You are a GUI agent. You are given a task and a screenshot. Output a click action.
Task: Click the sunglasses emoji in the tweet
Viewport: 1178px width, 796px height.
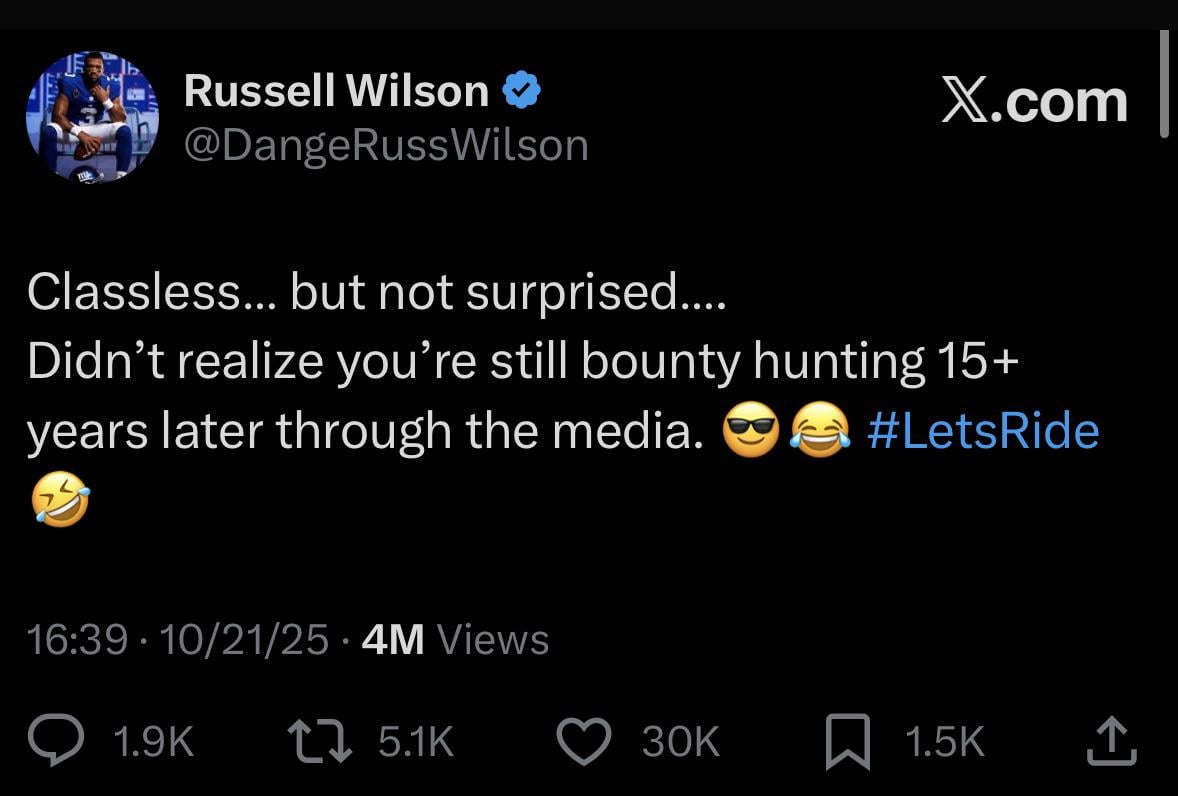click(752, 430)
